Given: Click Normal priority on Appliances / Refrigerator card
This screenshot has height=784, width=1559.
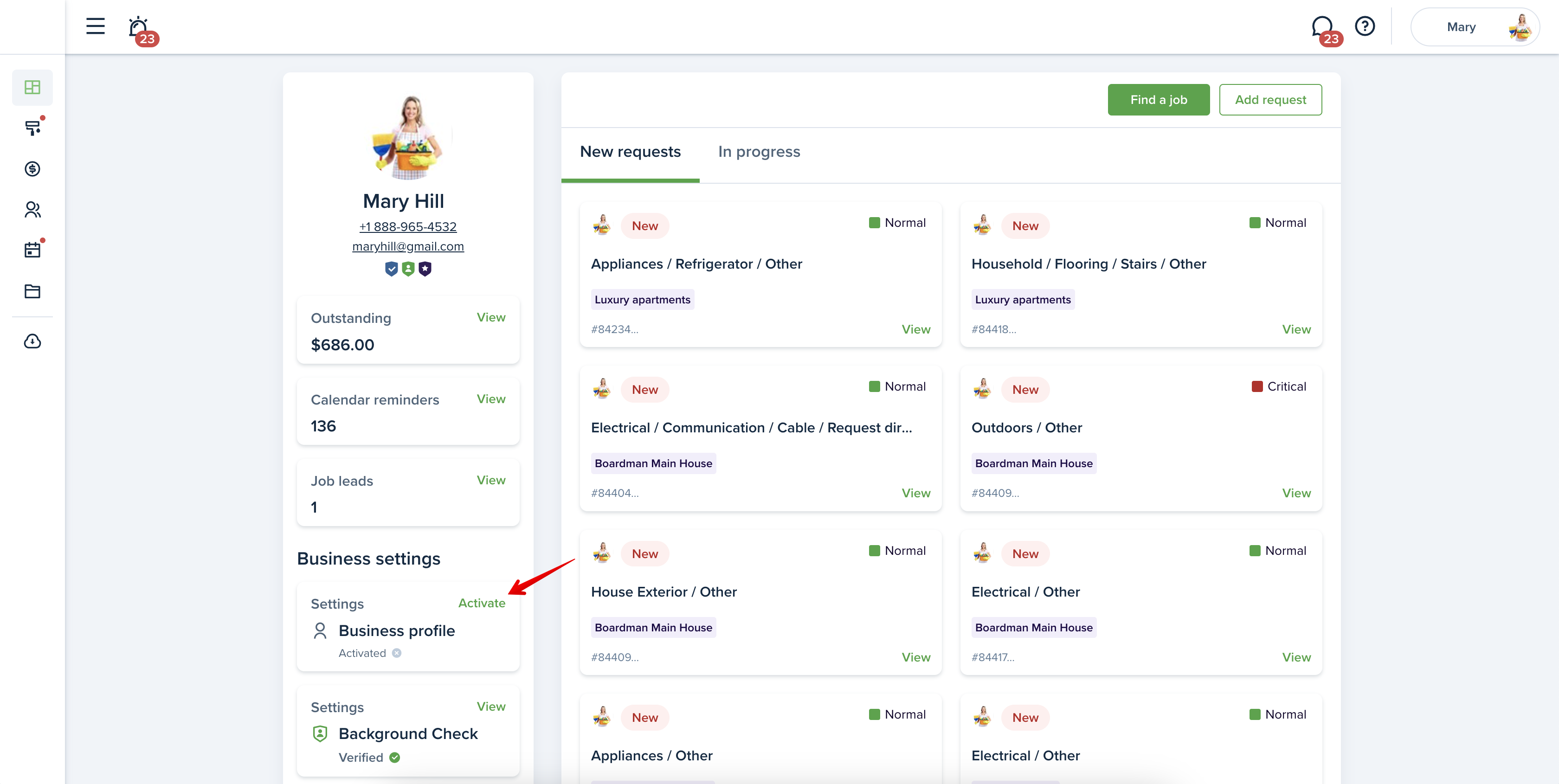Looking at the screenshot, I should click(897, 223).
